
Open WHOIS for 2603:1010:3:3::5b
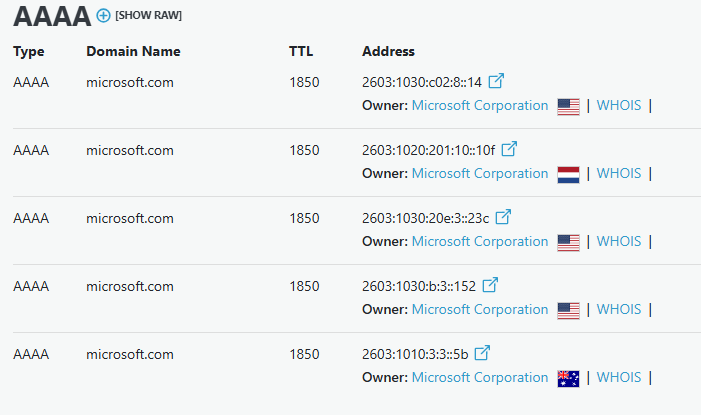tap(619, 377)
